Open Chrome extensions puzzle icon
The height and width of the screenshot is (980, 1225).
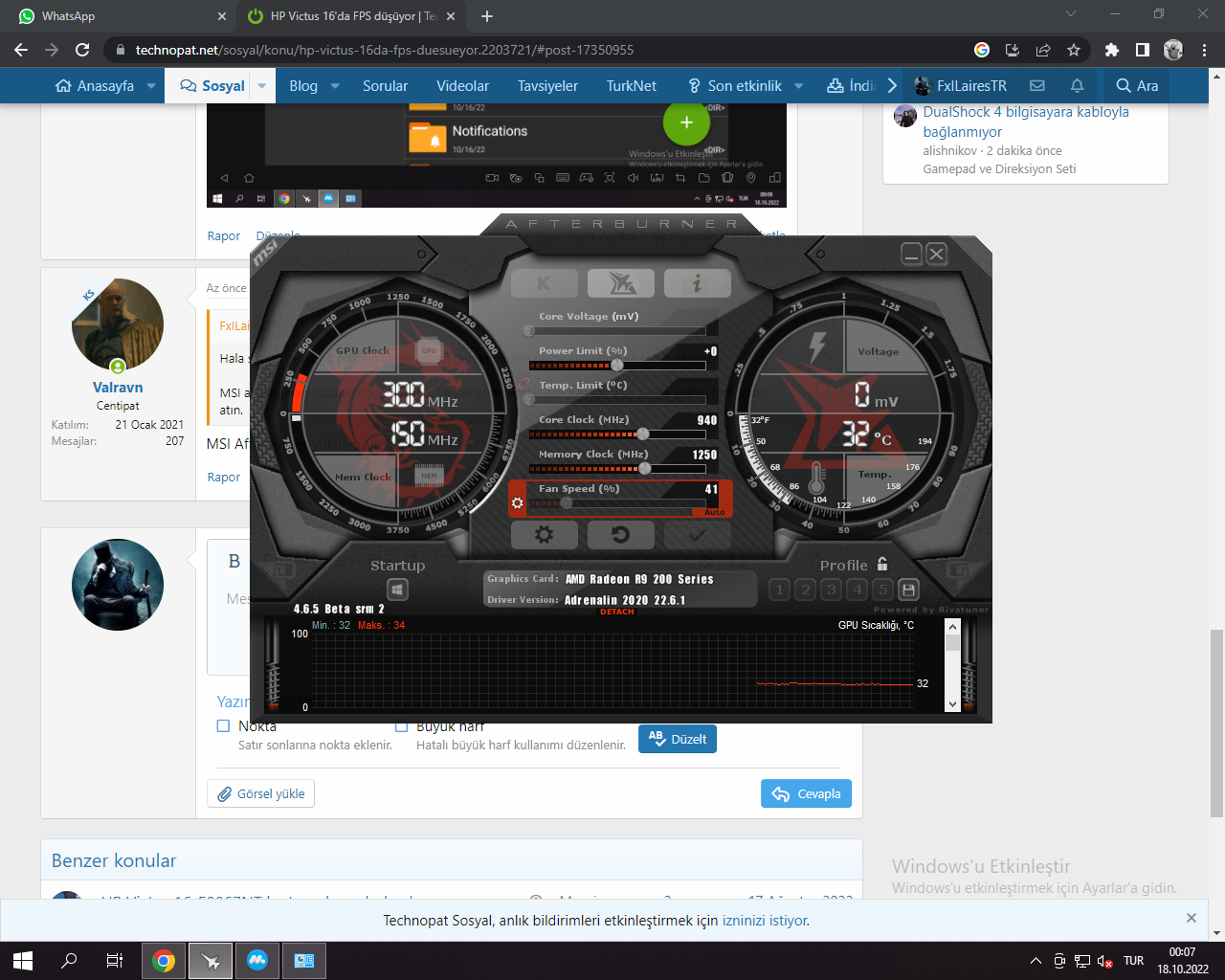[1111, 50]
